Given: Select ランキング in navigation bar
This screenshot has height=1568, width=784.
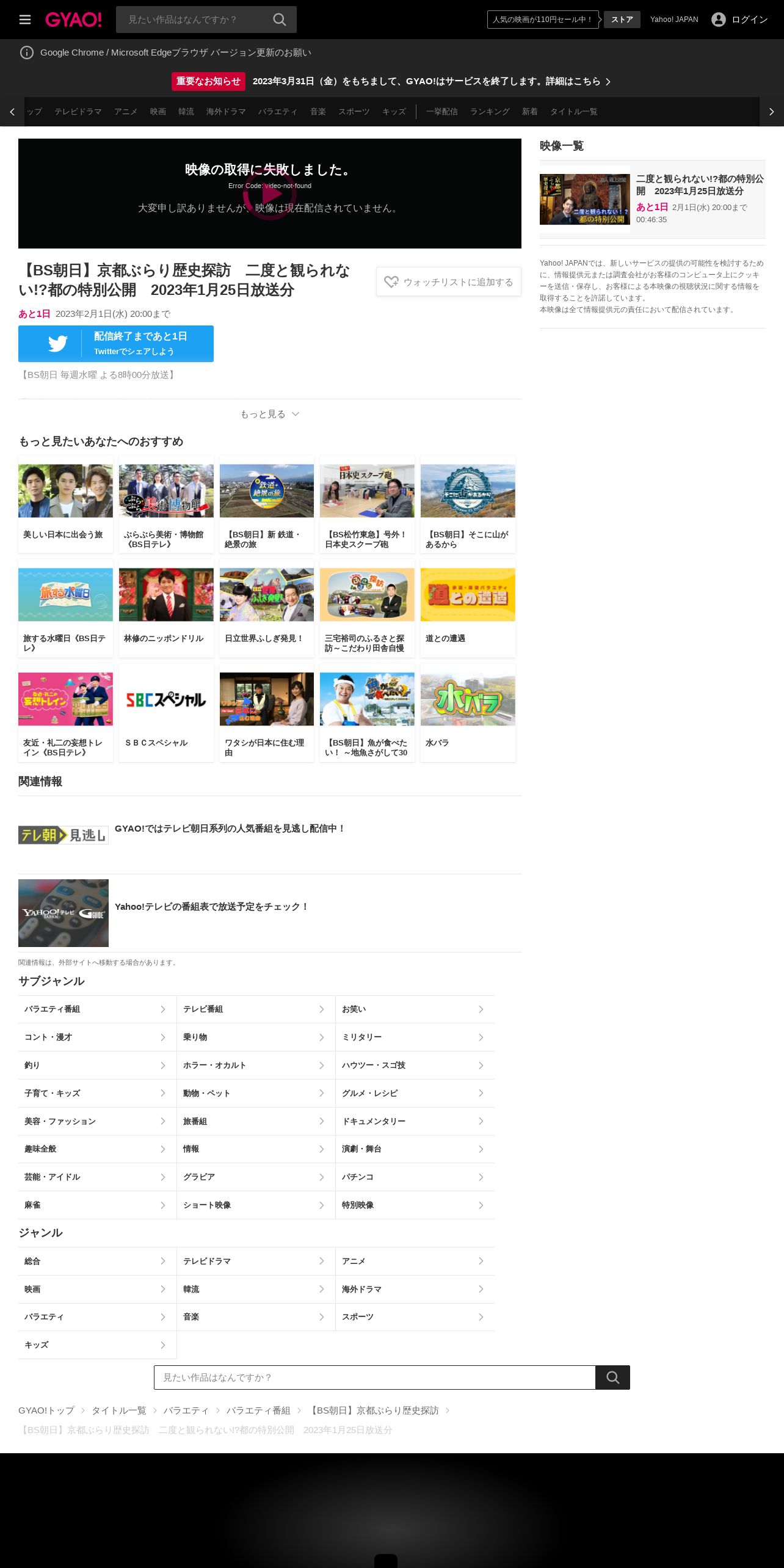Looking at the screenshot, I should [x=490, y=112].
